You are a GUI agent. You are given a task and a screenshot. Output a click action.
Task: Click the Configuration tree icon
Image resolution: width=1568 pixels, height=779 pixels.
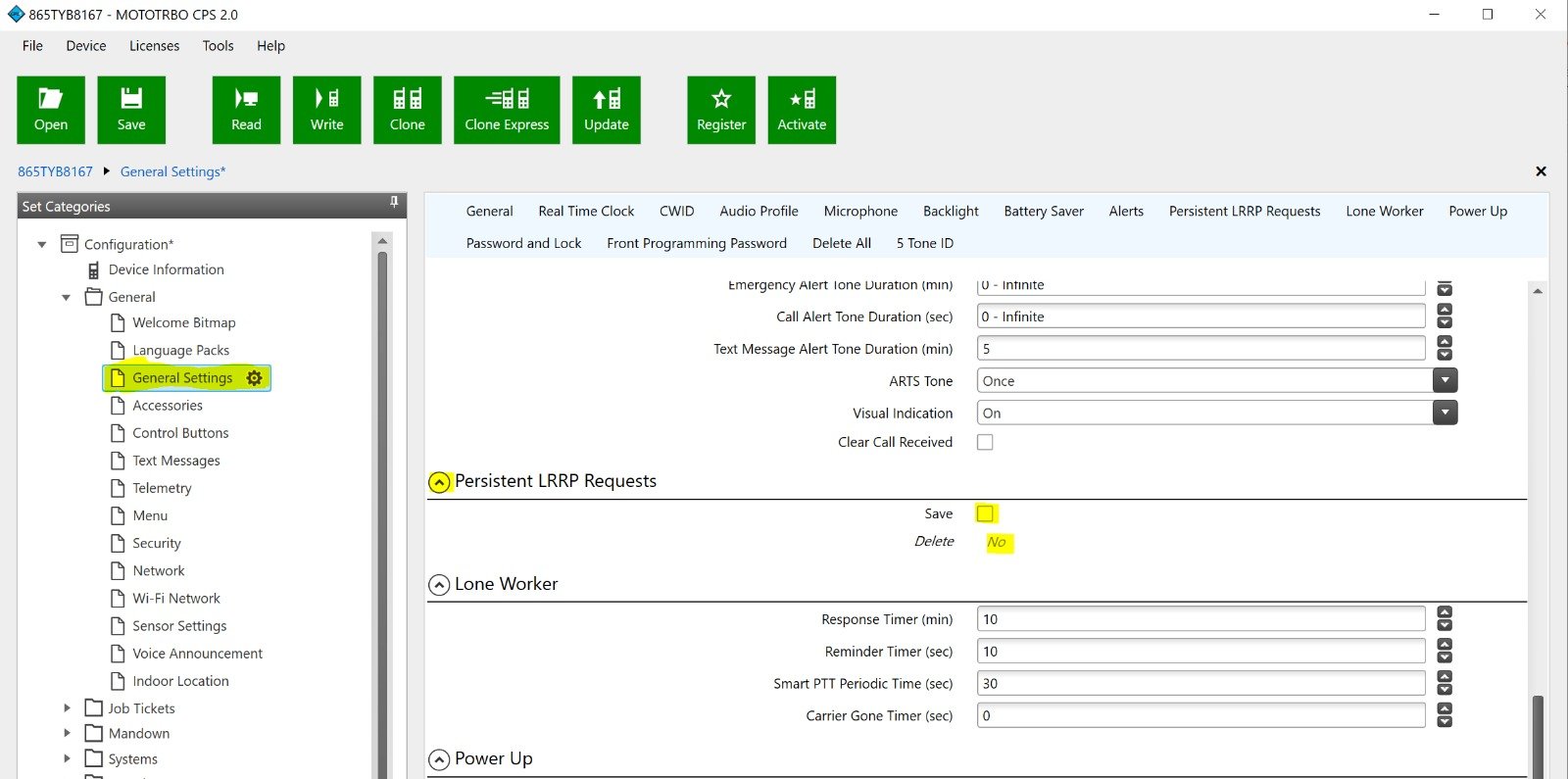(70, 243)
